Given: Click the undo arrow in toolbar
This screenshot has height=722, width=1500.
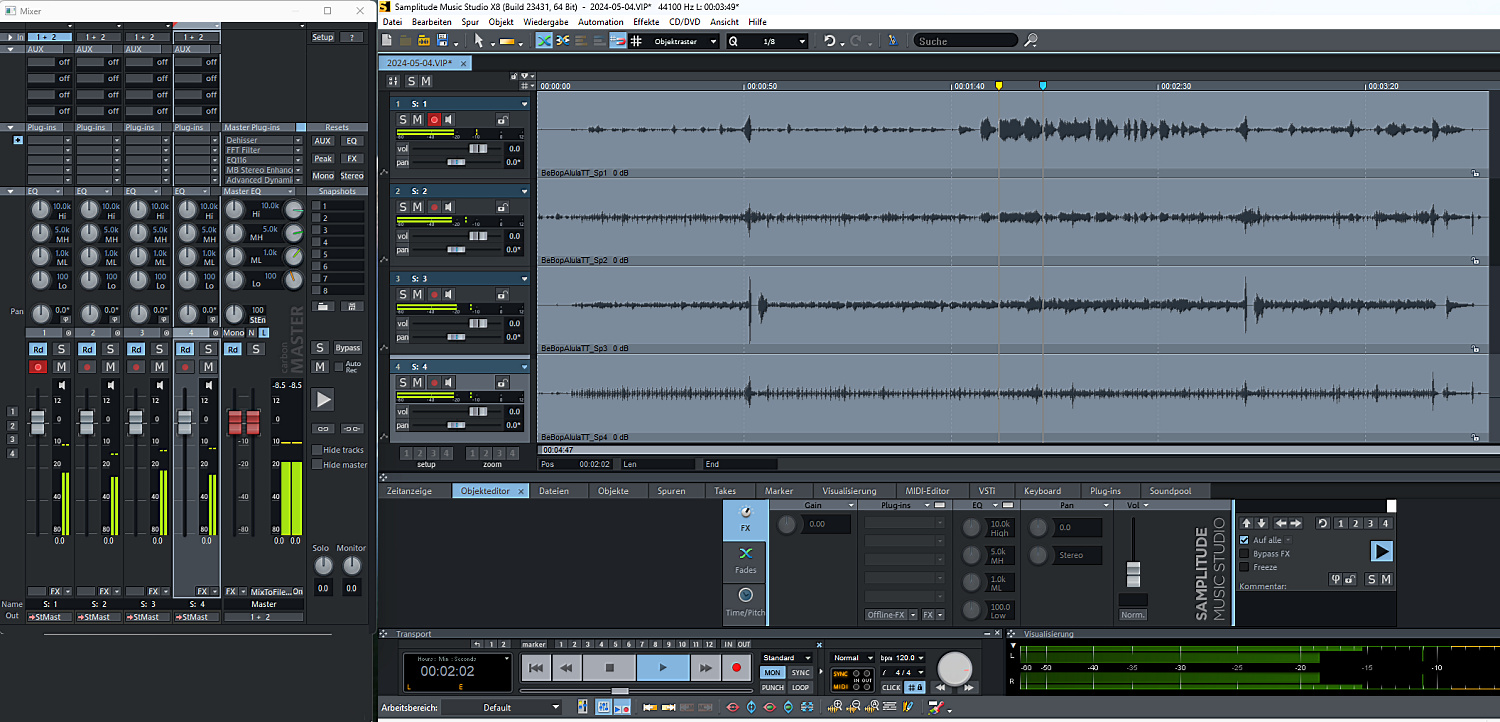Looking at the screenshot, I should click(829, 41).
